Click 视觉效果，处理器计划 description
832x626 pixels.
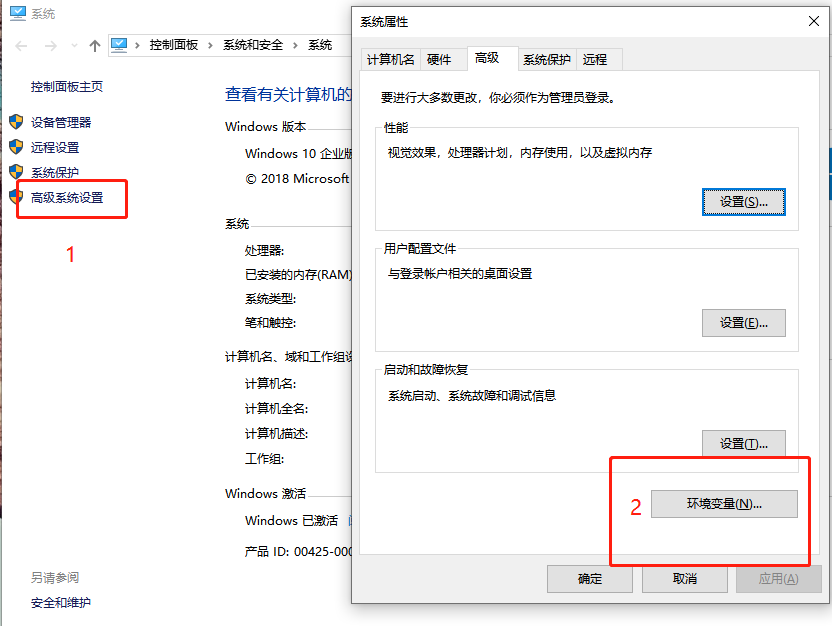(519, 153)
